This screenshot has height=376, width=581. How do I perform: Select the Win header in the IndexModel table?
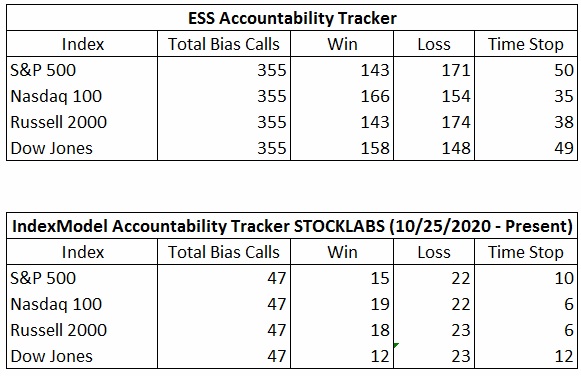pyautogui.click(x=342, y=252)
